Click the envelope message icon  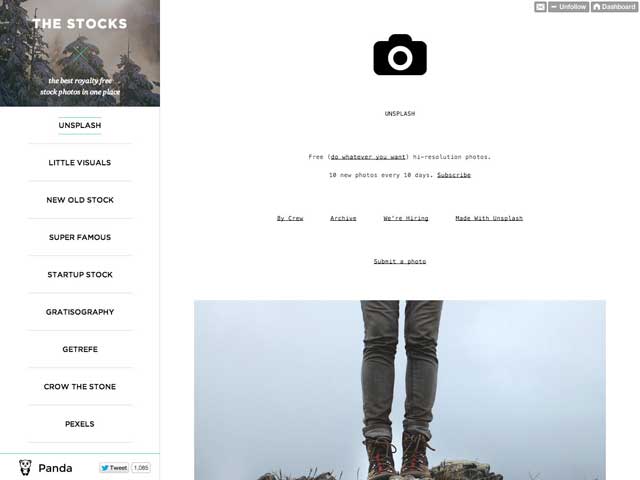540,7
